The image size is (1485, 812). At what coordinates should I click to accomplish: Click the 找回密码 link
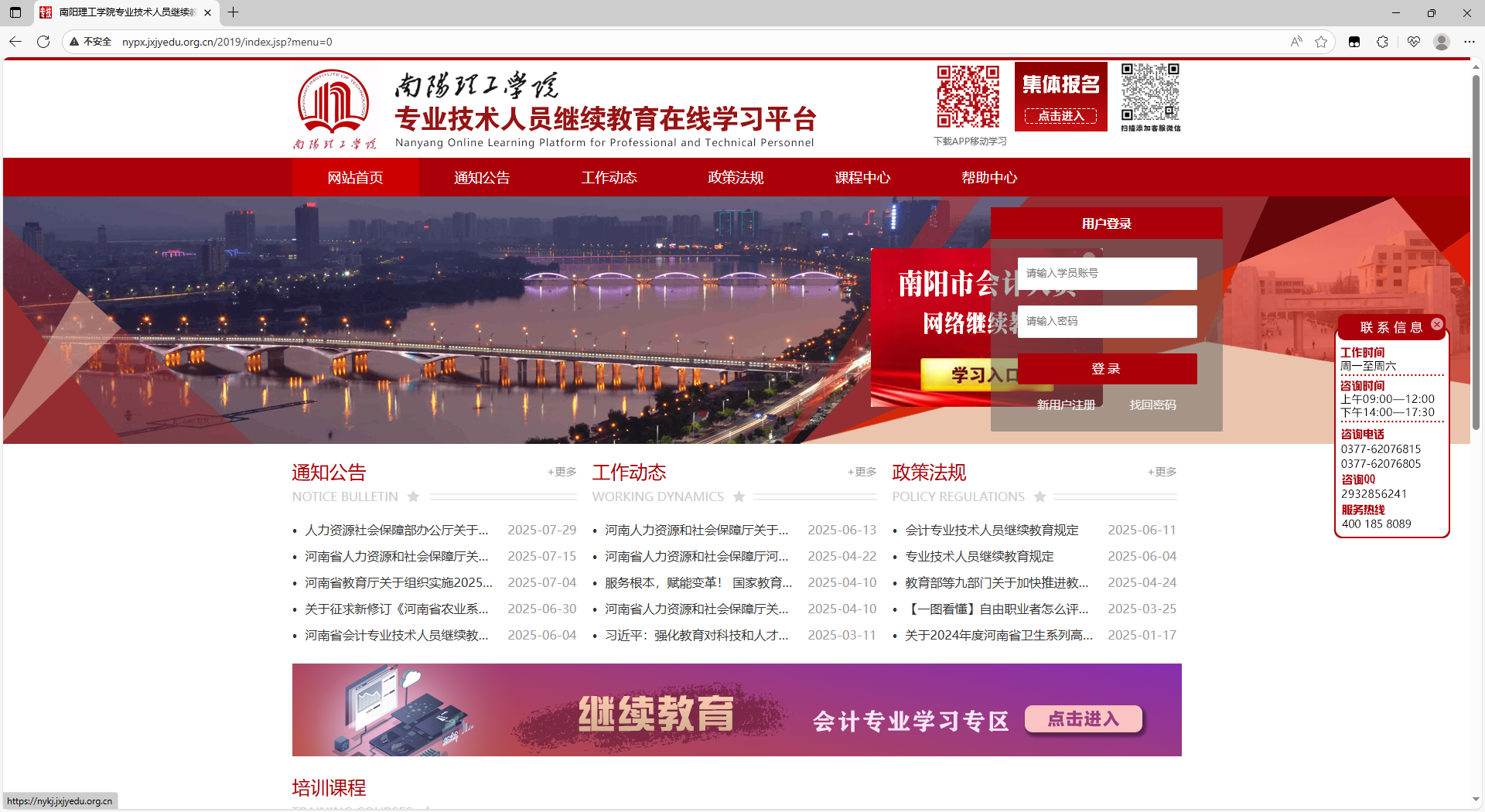1153,404
